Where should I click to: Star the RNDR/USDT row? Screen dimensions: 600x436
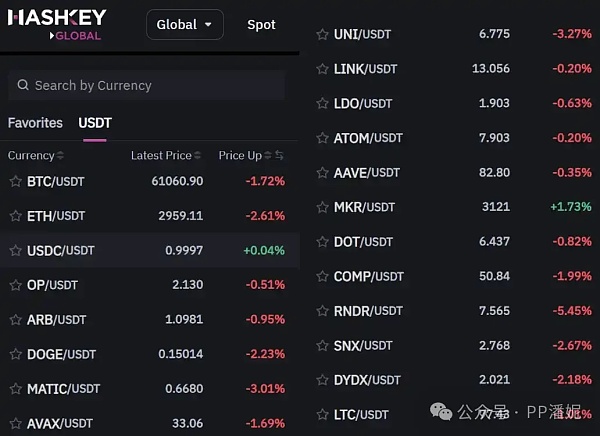(x=322, y=311)
